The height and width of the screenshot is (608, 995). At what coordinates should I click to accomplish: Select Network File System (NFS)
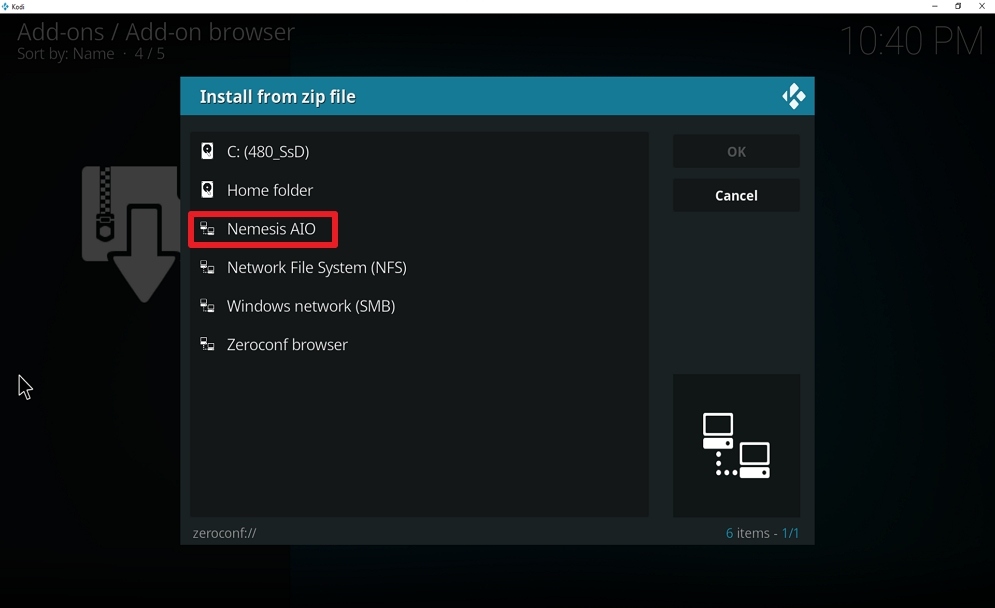coord(419,267)
